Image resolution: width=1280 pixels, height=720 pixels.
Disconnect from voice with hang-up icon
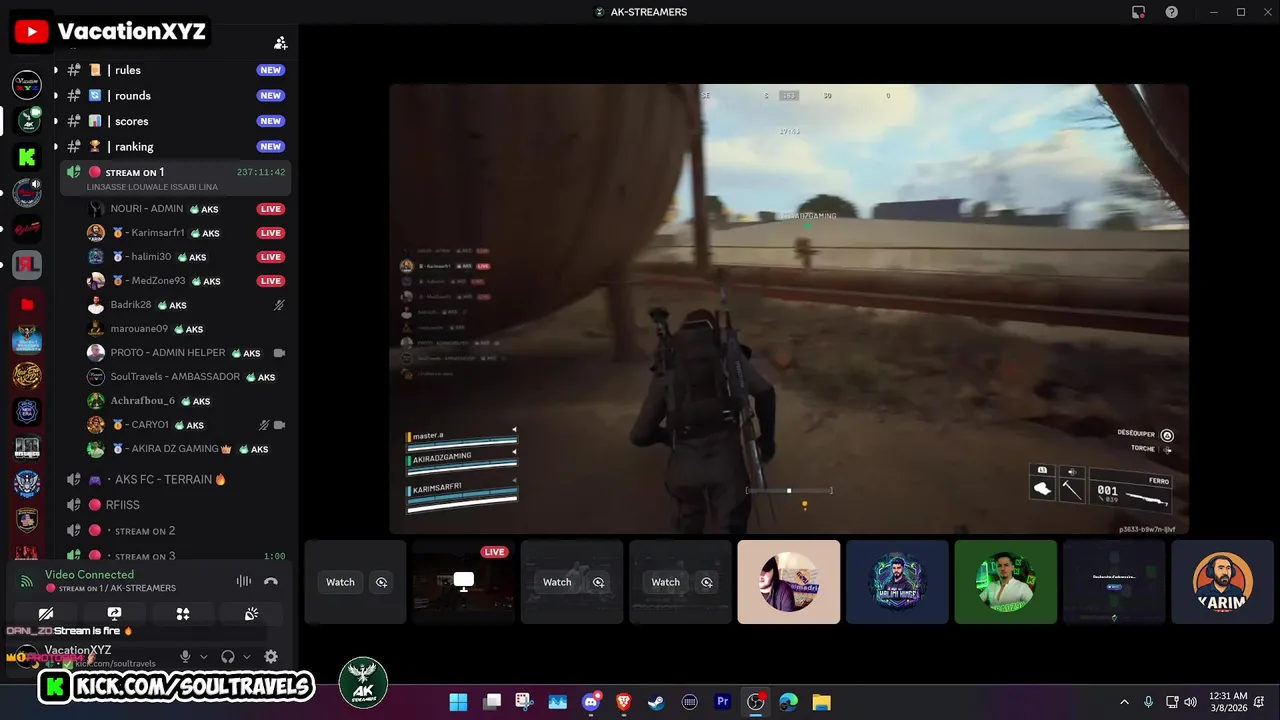click(x=270, y=581)
